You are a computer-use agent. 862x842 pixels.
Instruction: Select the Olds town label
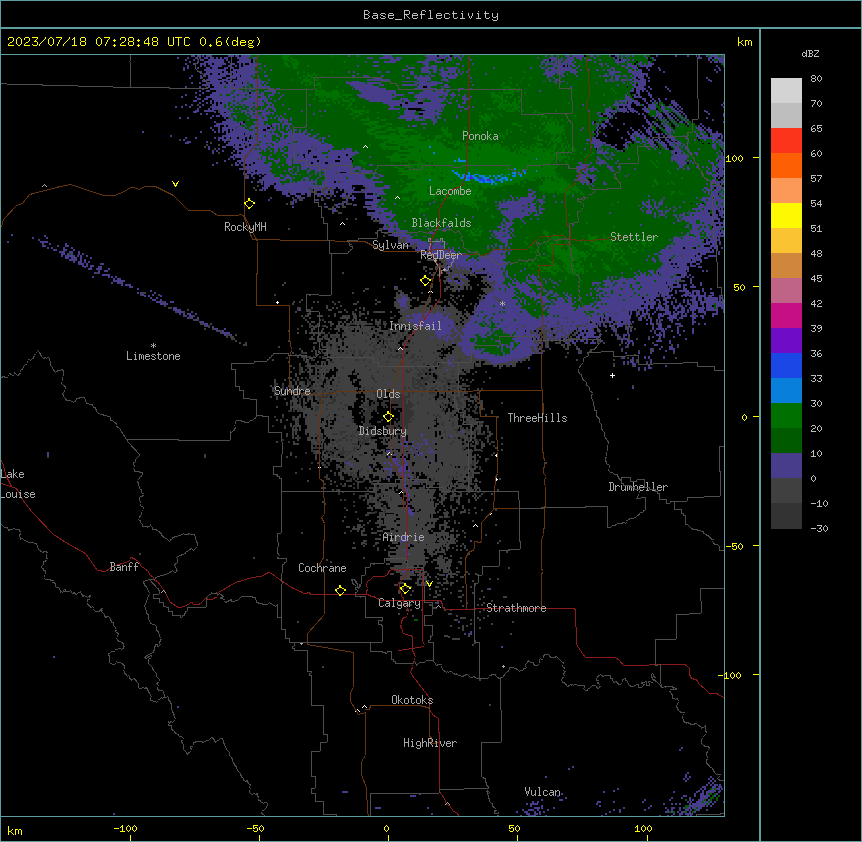coord(388,394)
